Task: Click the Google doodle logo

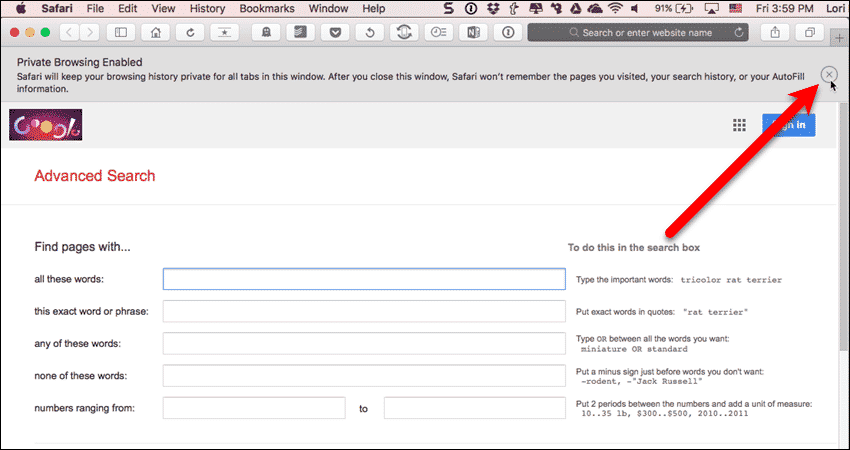Action: [x=45, y=124]
